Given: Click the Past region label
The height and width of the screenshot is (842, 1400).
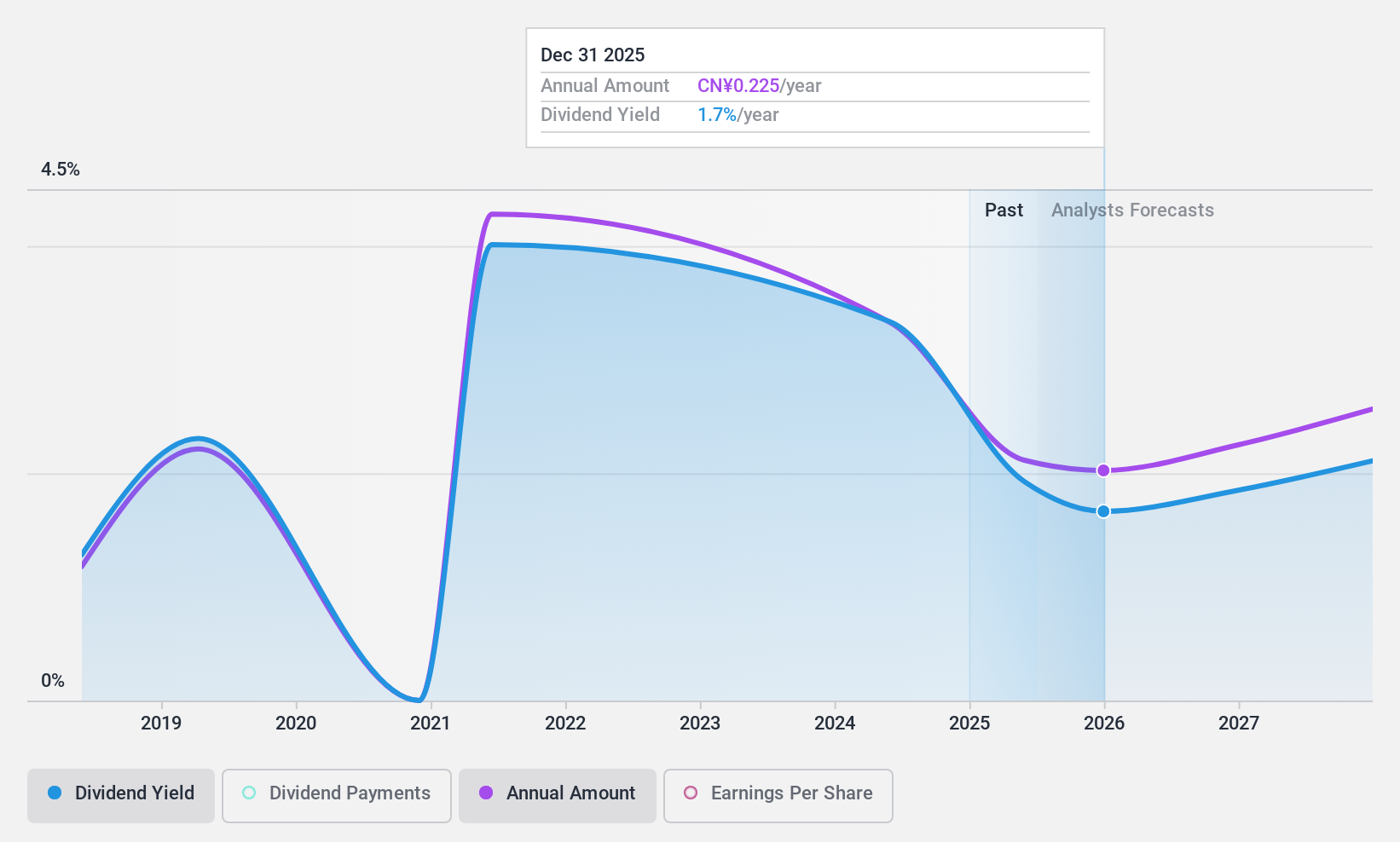Looking at the screenshot, I should (1004, 210).
